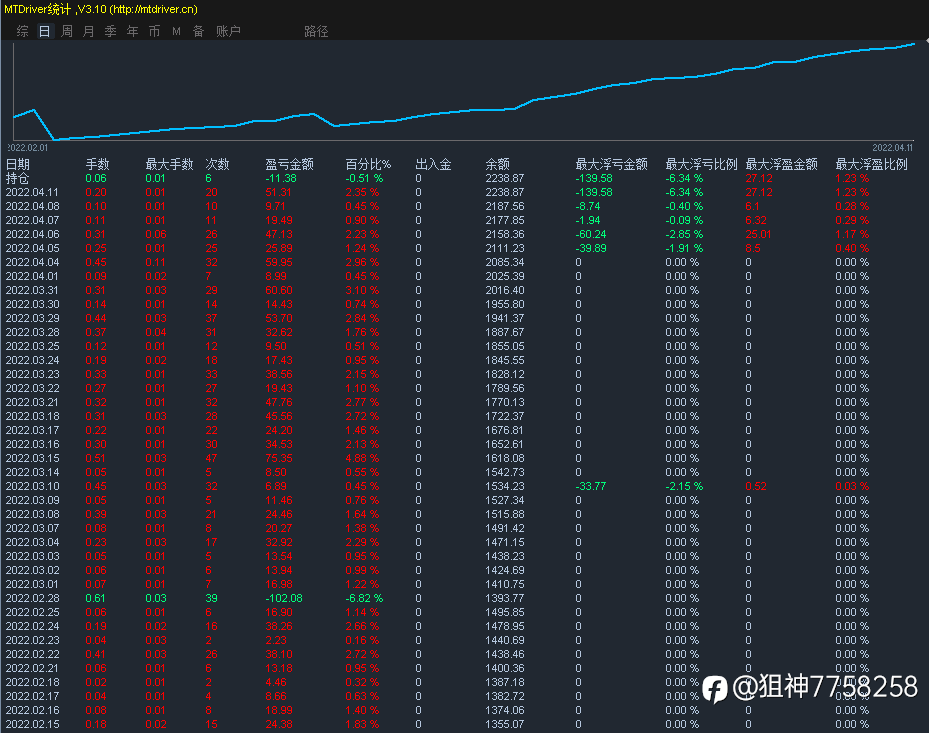Click the 日期 column header
Image resolution: width=929 pixels, height=733 pixels.
coord(18,164)
